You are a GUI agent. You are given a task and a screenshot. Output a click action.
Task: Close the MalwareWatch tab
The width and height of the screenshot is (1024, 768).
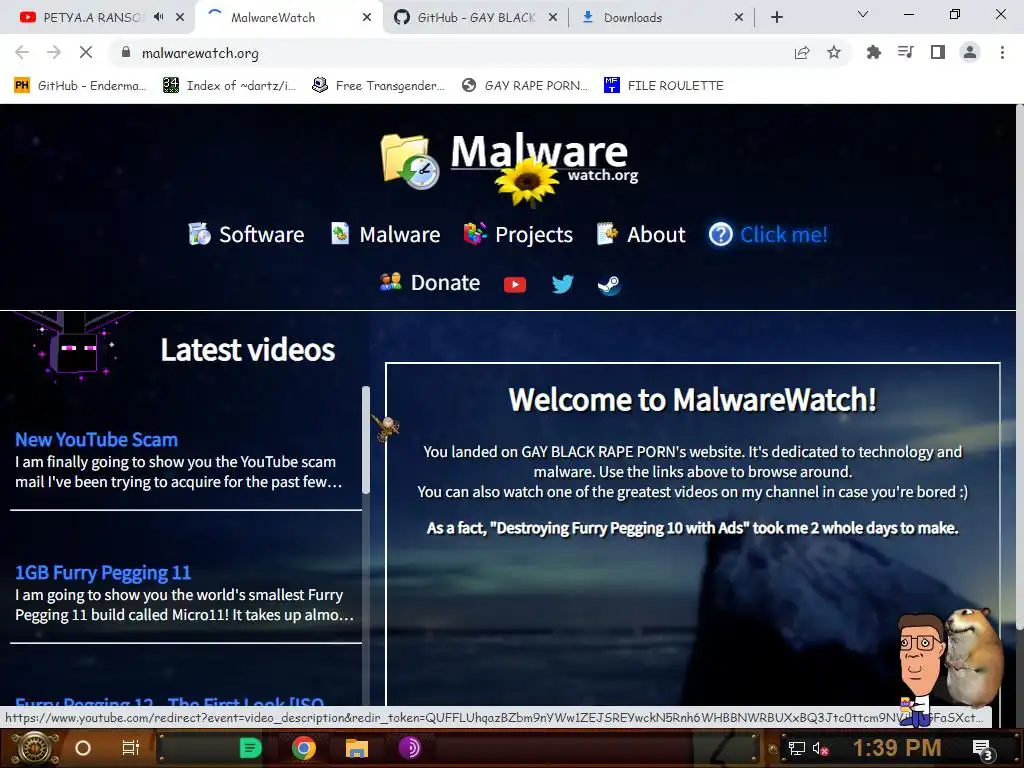point(367,18)
